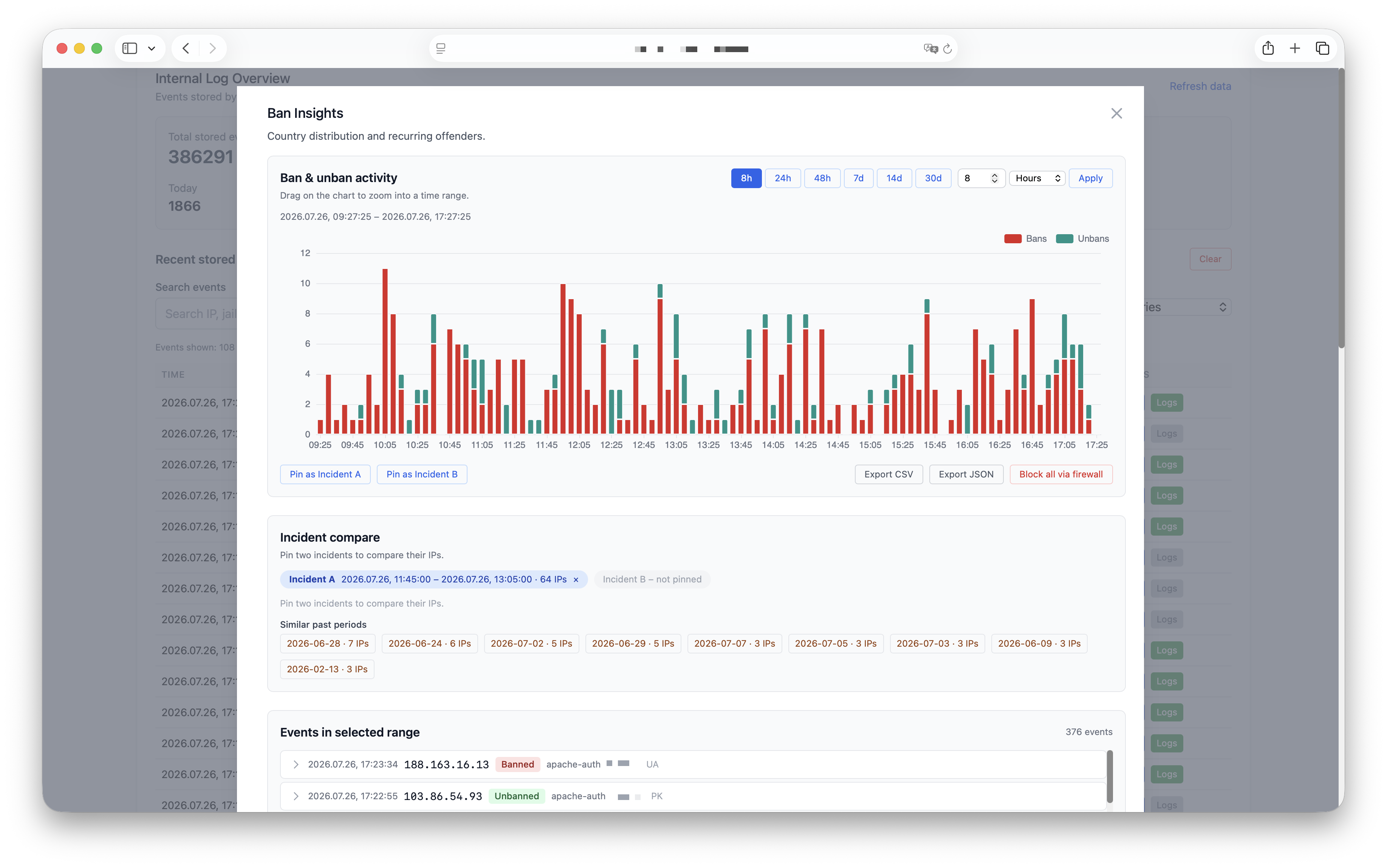Pin range as Incident A
The image size is (1387, 868).
tap(325, 474)
